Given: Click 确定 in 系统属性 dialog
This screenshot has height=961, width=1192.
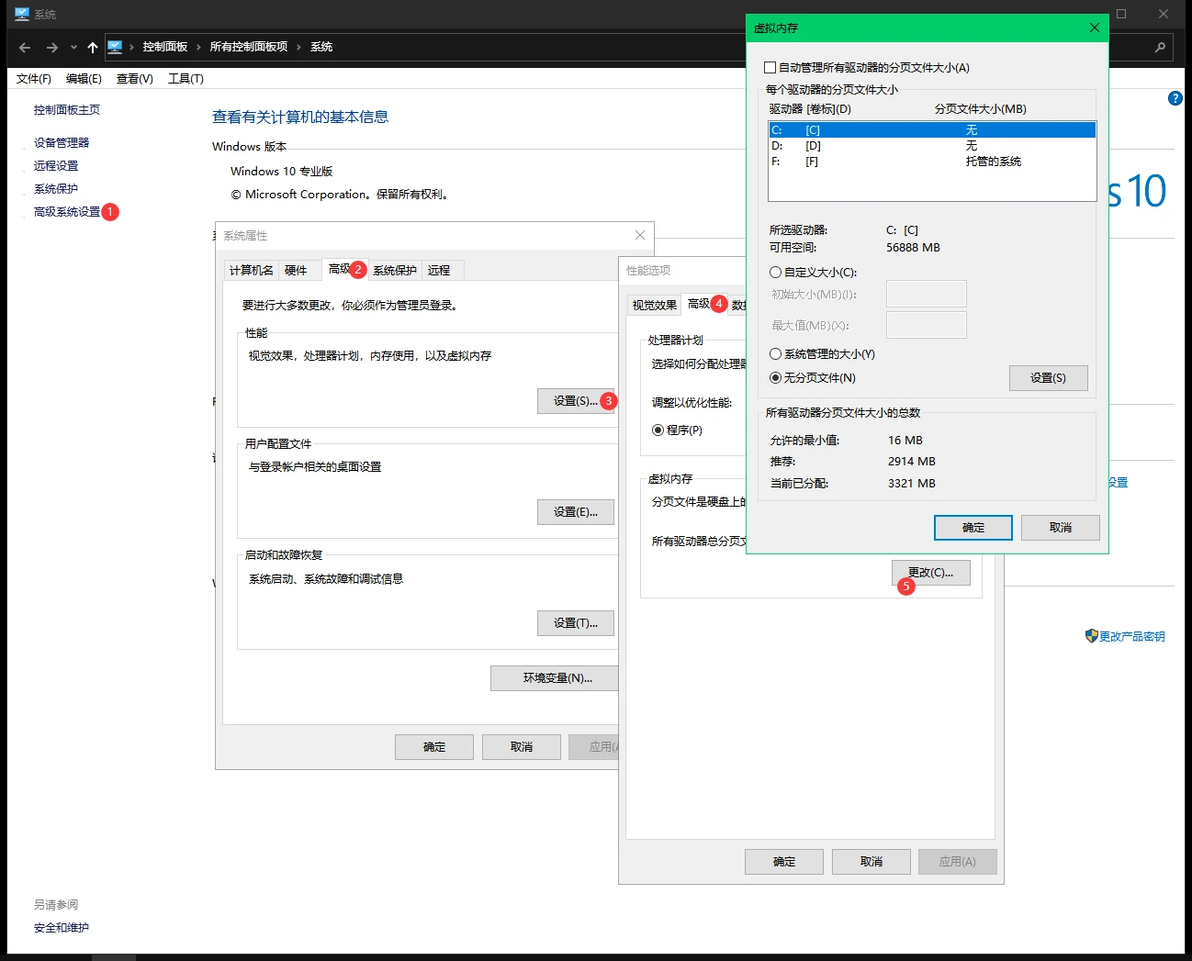Looking at the screenshot, I should point(434,747).
